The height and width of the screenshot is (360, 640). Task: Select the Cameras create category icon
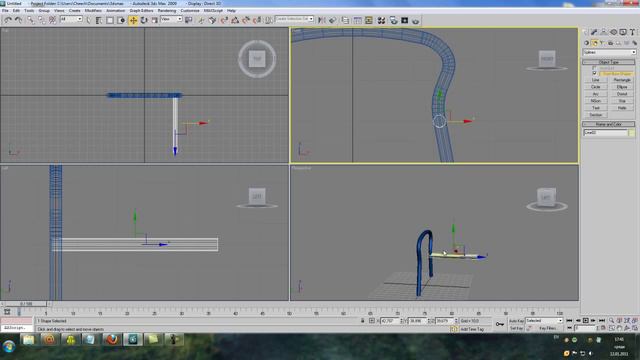click(611, 42)
